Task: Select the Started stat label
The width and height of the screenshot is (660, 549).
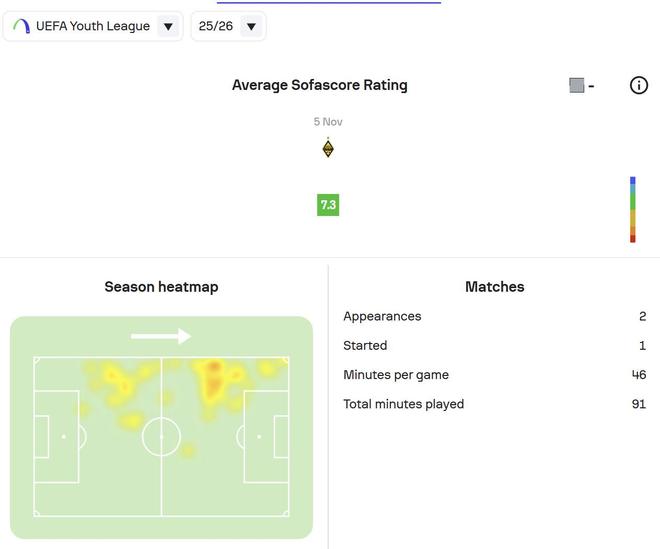Action: pos(365,345)
